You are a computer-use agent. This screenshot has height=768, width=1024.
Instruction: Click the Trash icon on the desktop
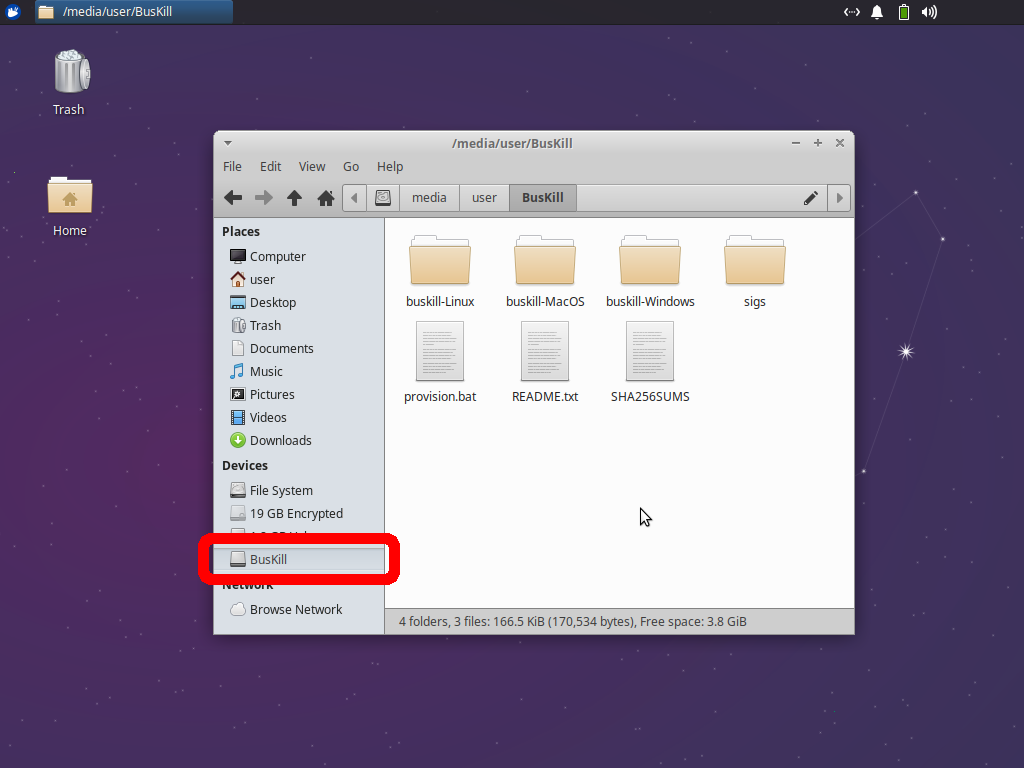71,71
